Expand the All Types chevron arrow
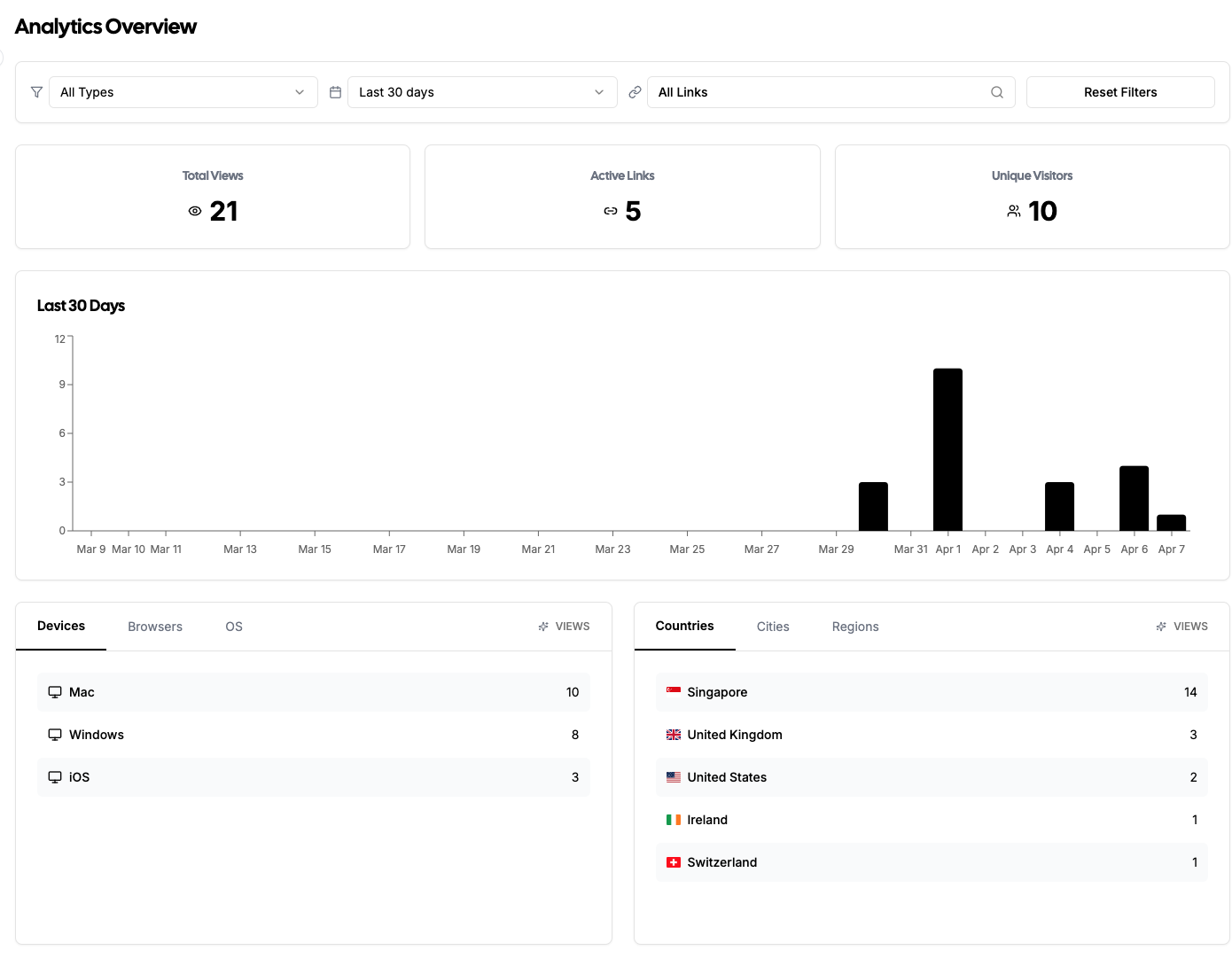1232x966 pixels. (x=299, y=92)
